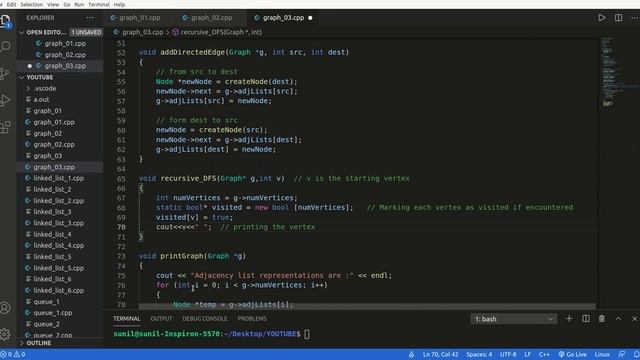Open linked_list_1.cpp in explorer
This screenshot has width=640, height=360.
[60, 178]
